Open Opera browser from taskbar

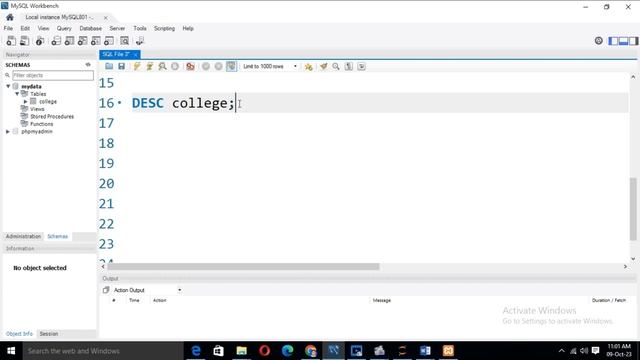pos(264,351)
